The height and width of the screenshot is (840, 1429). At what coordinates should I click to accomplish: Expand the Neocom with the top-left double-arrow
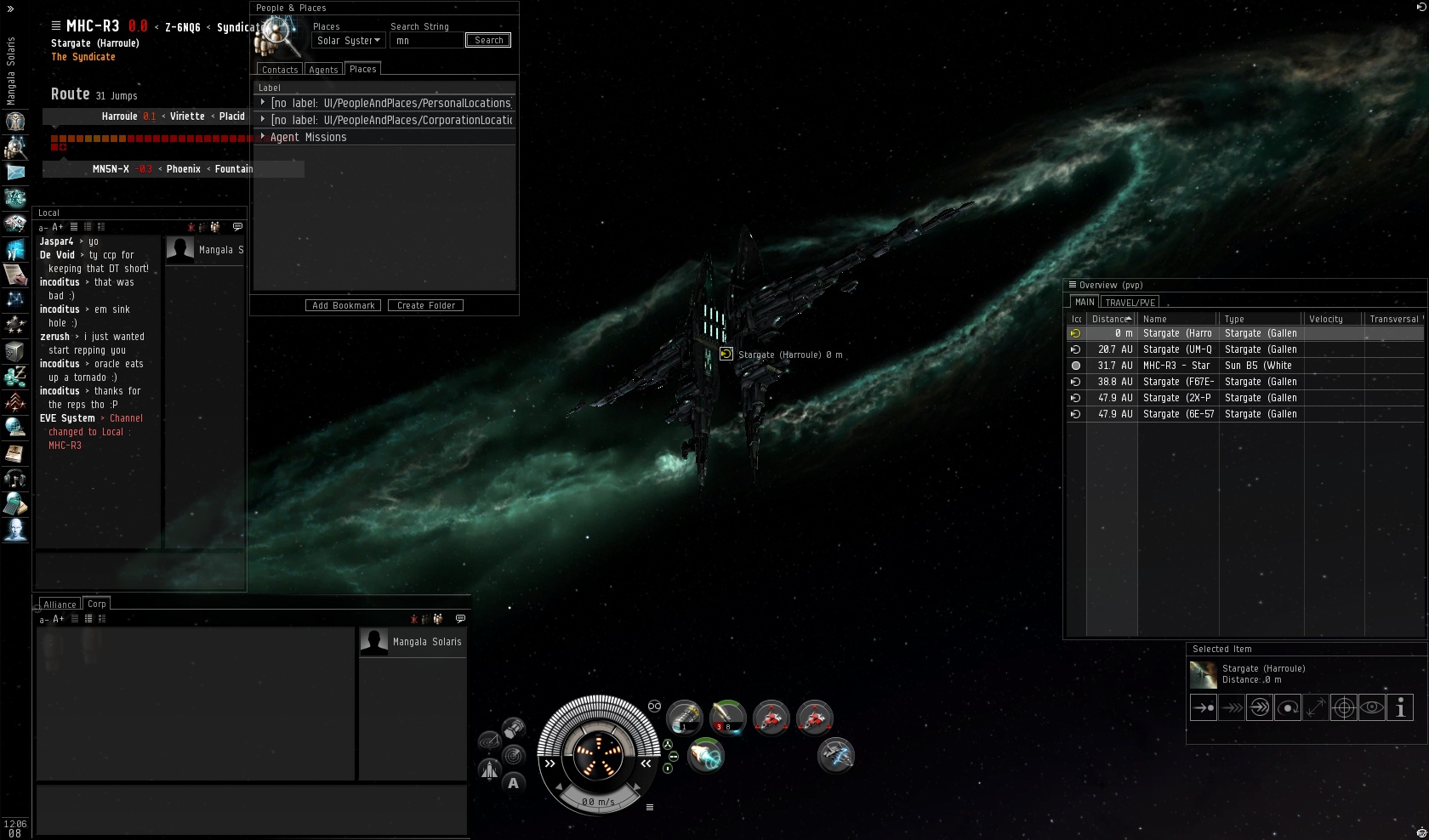click(10, 9)
